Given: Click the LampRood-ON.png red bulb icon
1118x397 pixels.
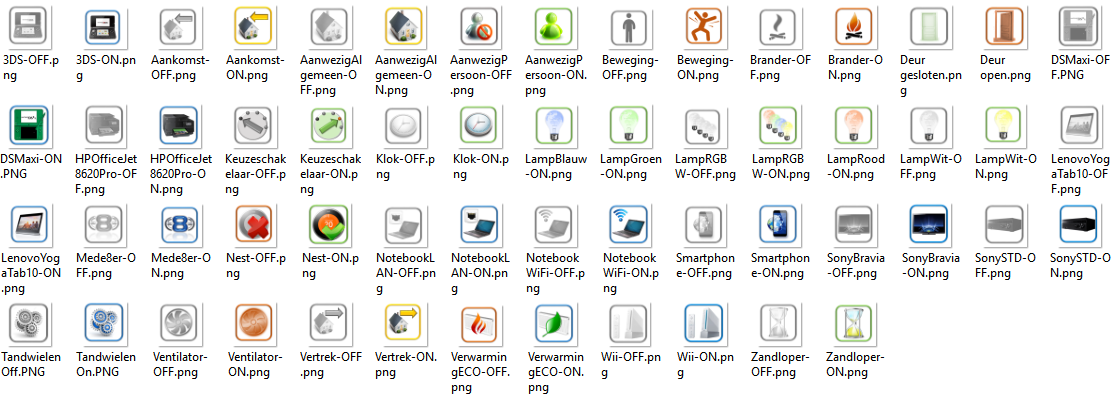Looking at the screenshot, I should coord(853,125).
